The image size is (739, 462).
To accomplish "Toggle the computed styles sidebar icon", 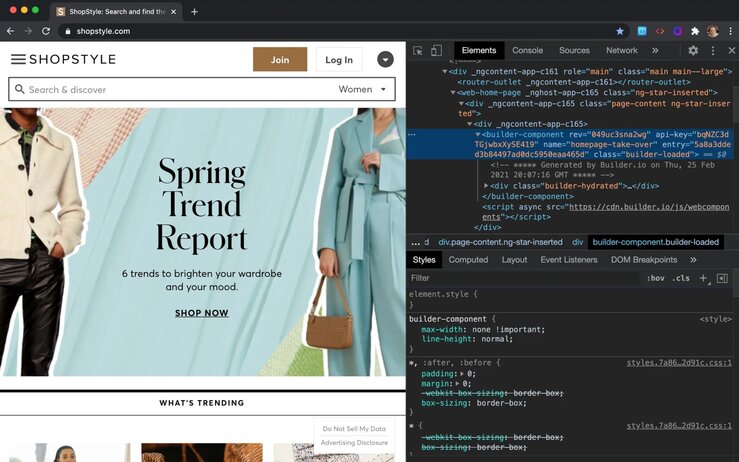I will (722, 278).
